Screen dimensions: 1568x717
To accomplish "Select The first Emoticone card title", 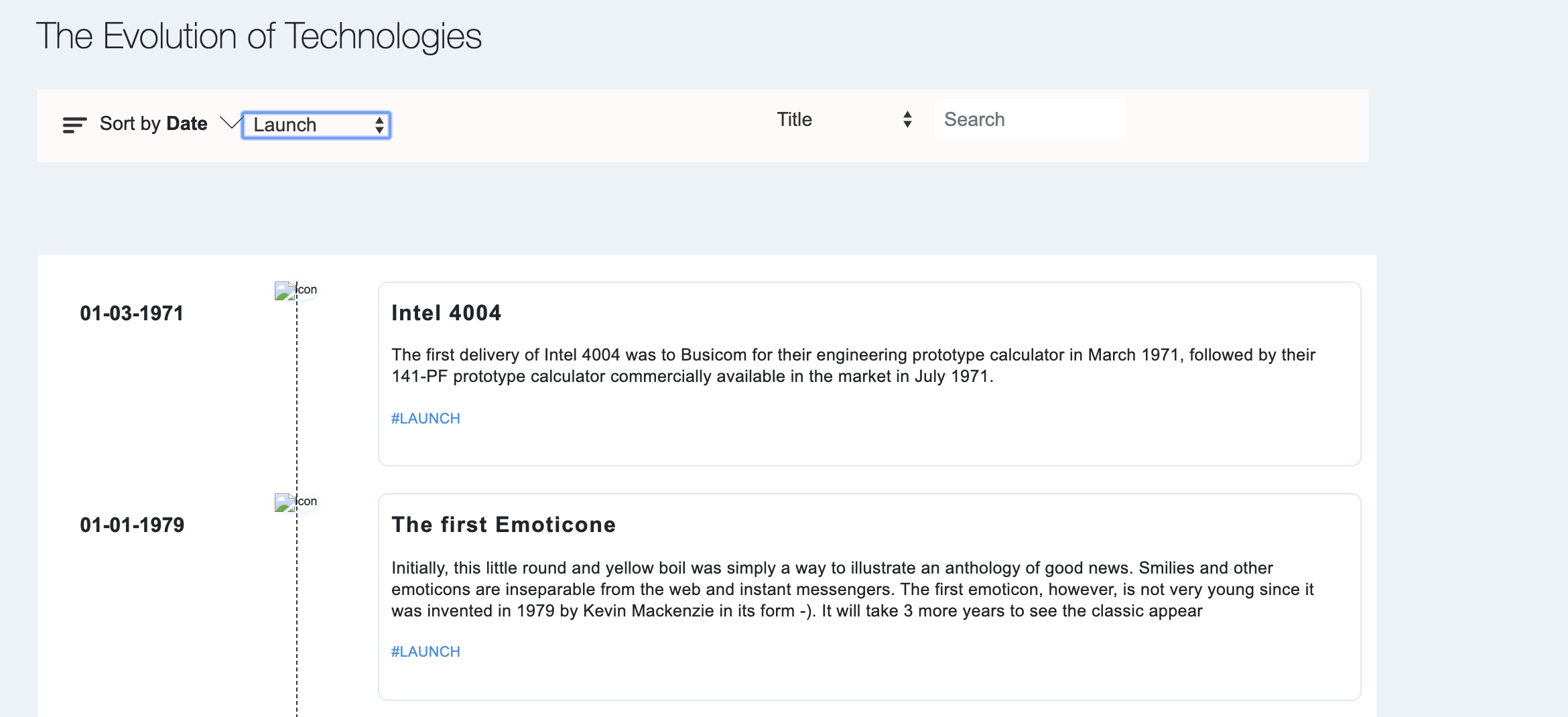I will [x=503, y=525].
